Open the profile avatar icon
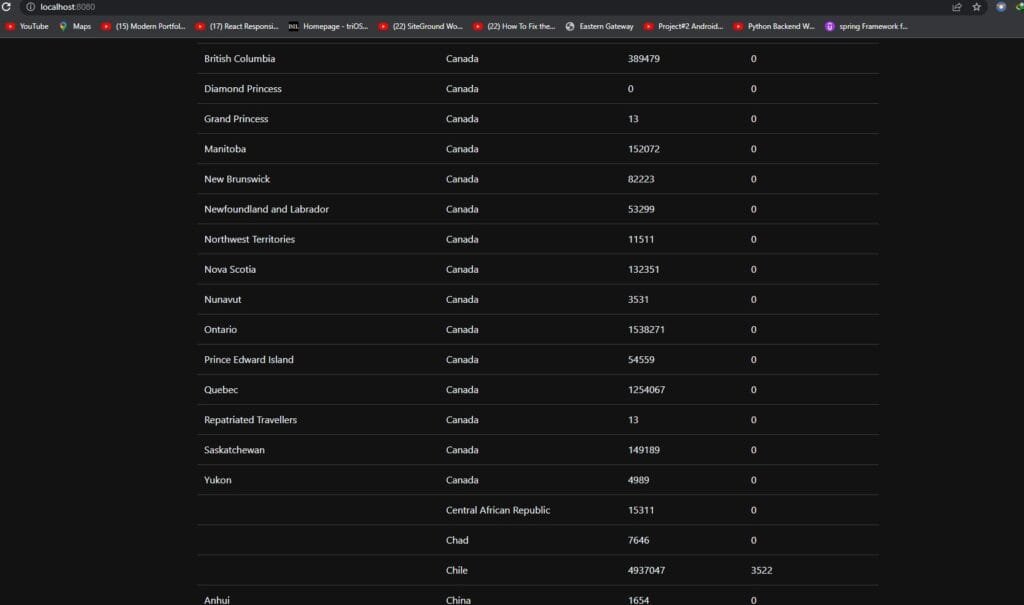Viewport: 1024px width, 605px height. click(x=1001, y=7)
